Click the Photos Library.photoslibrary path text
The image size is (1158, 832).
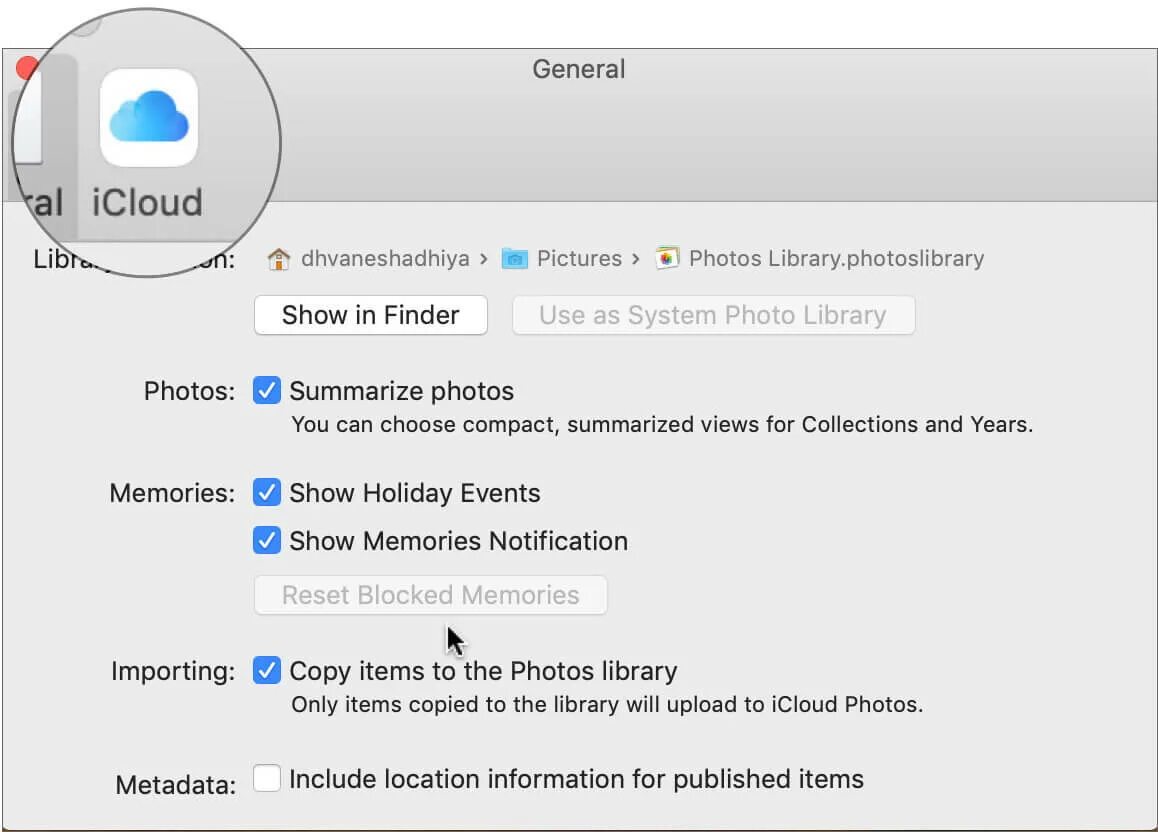836,259
